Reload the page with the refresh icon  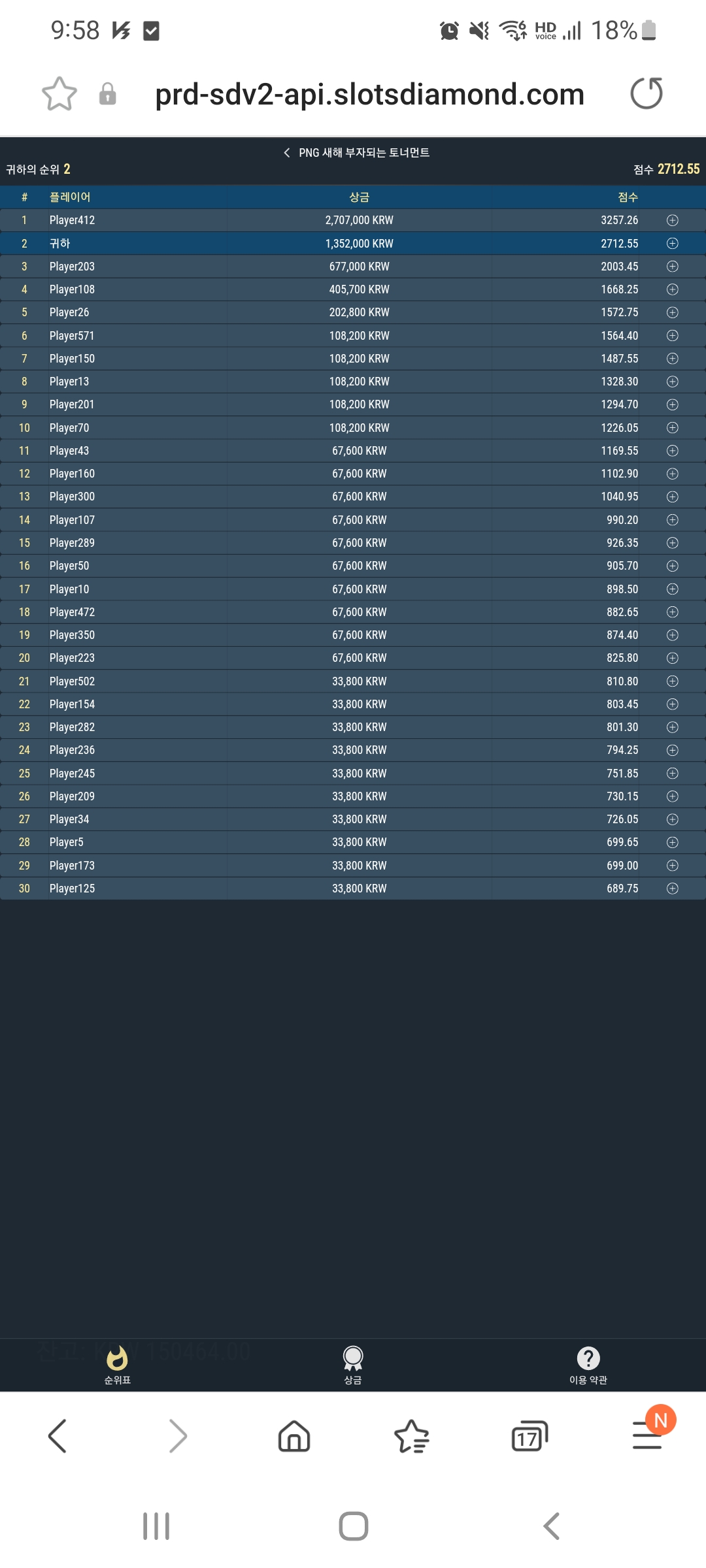(x=647, y=93)
